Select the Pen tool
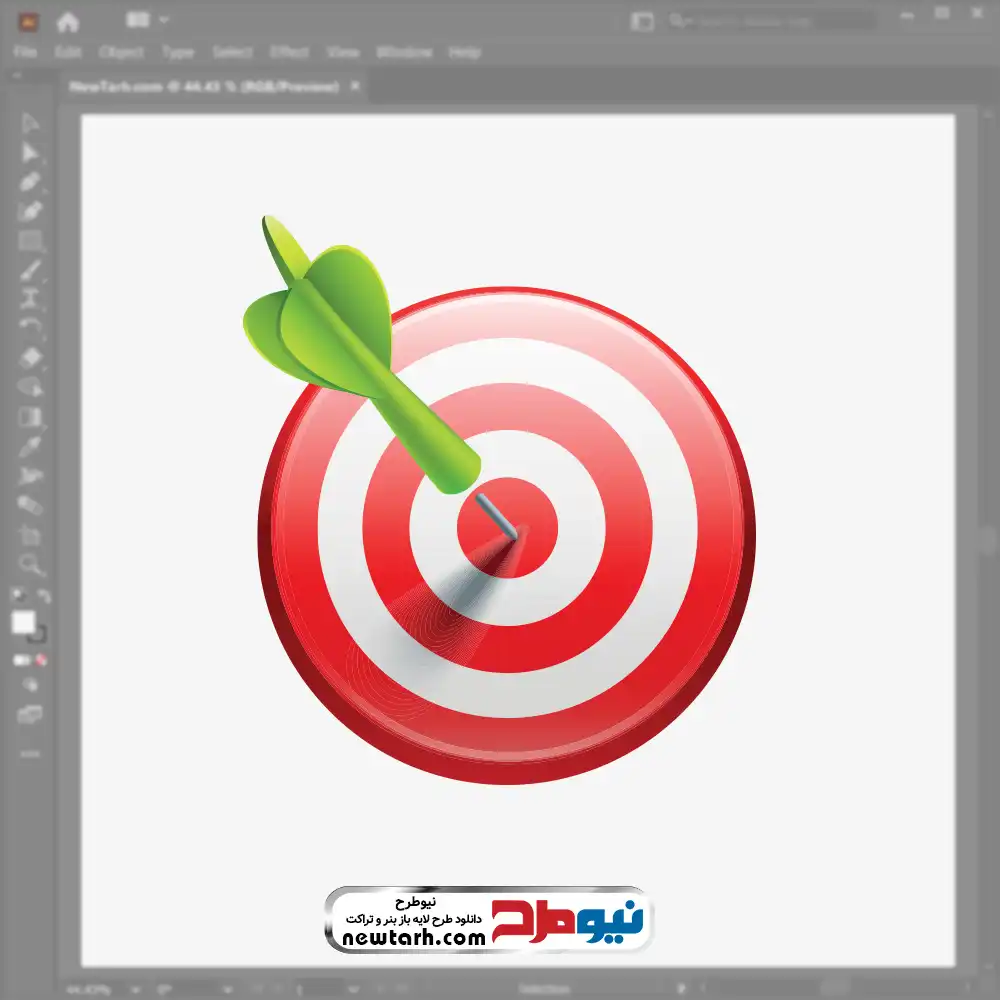 [x=30, y=182]
